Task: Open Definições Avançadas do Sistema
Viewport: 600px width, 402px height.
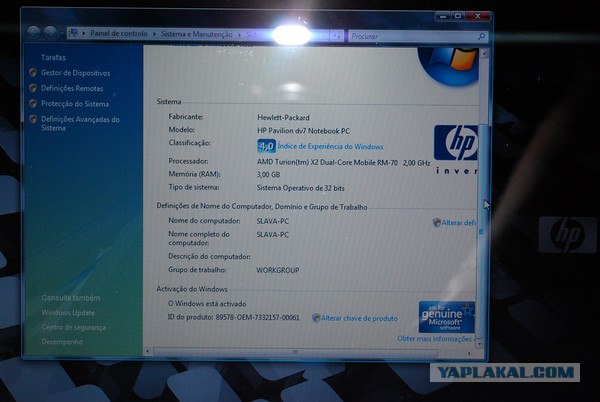Action: click(80, 124)
